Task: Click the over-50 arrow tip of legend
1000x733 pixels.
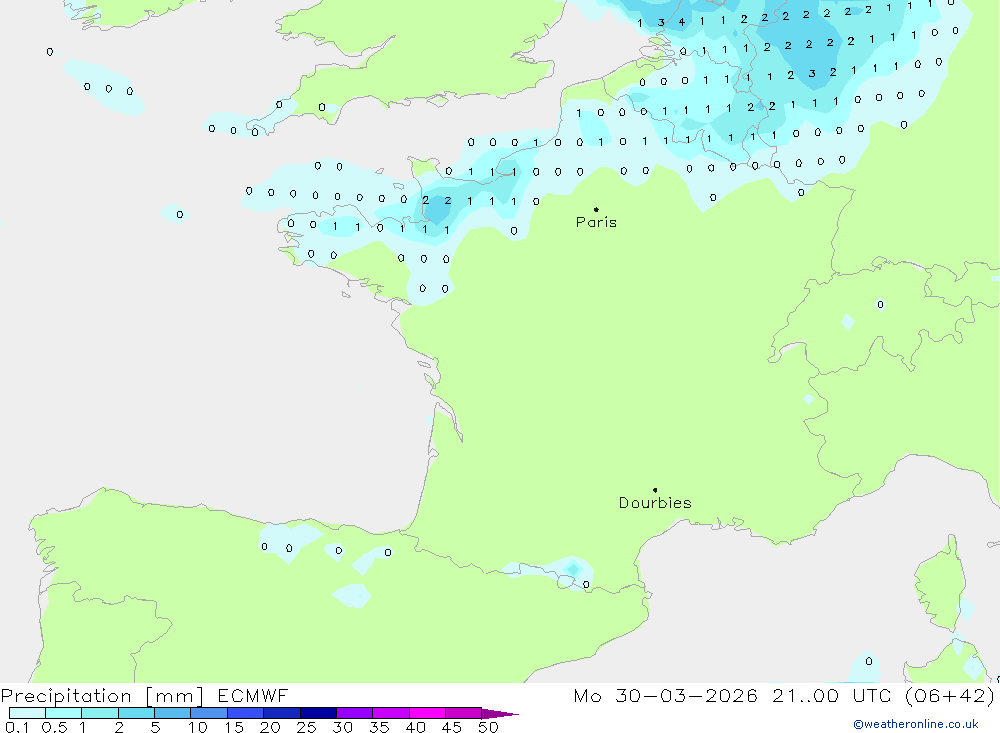Action: pos(500,713)
